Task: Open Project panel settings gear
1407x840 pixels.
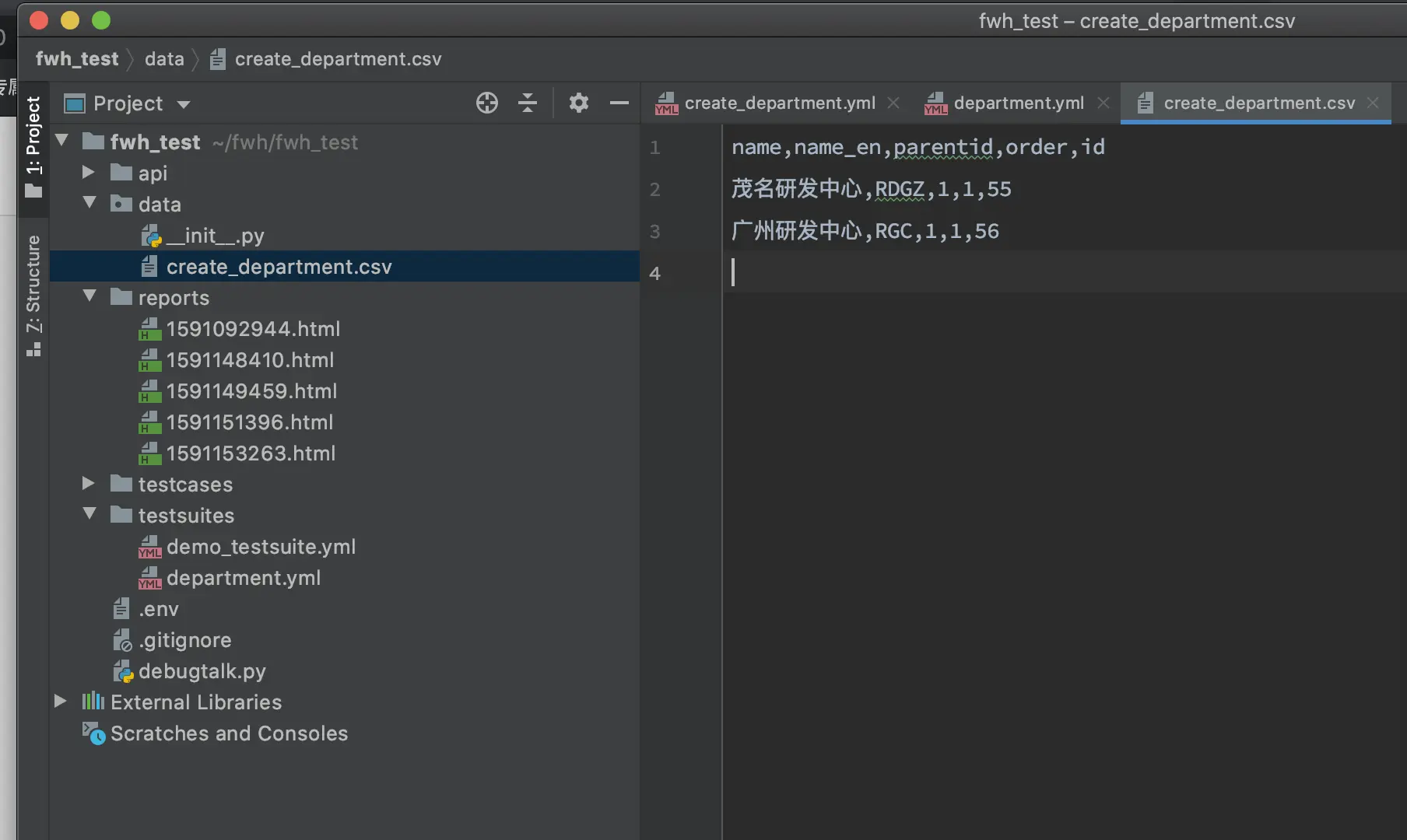Action: 578,103
